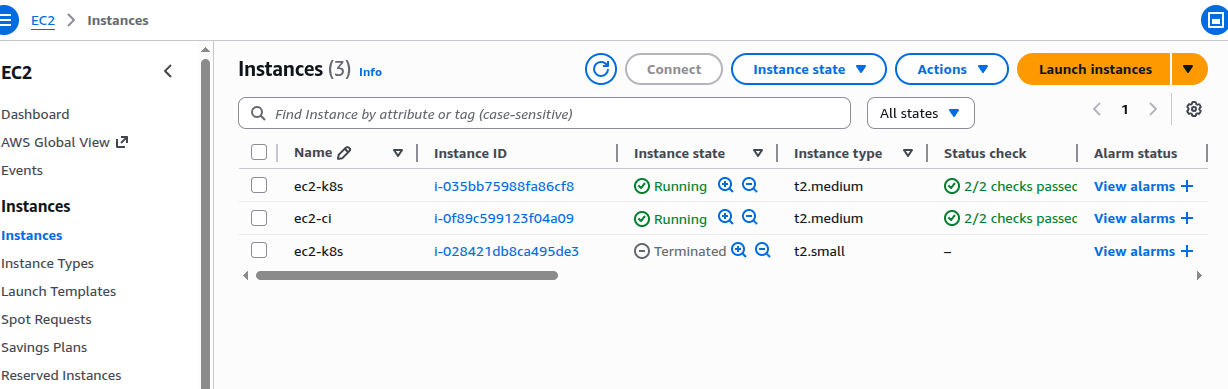Add alarm with plus icon for ec2-ci row
The image size is (1228, 389).
1187,218
